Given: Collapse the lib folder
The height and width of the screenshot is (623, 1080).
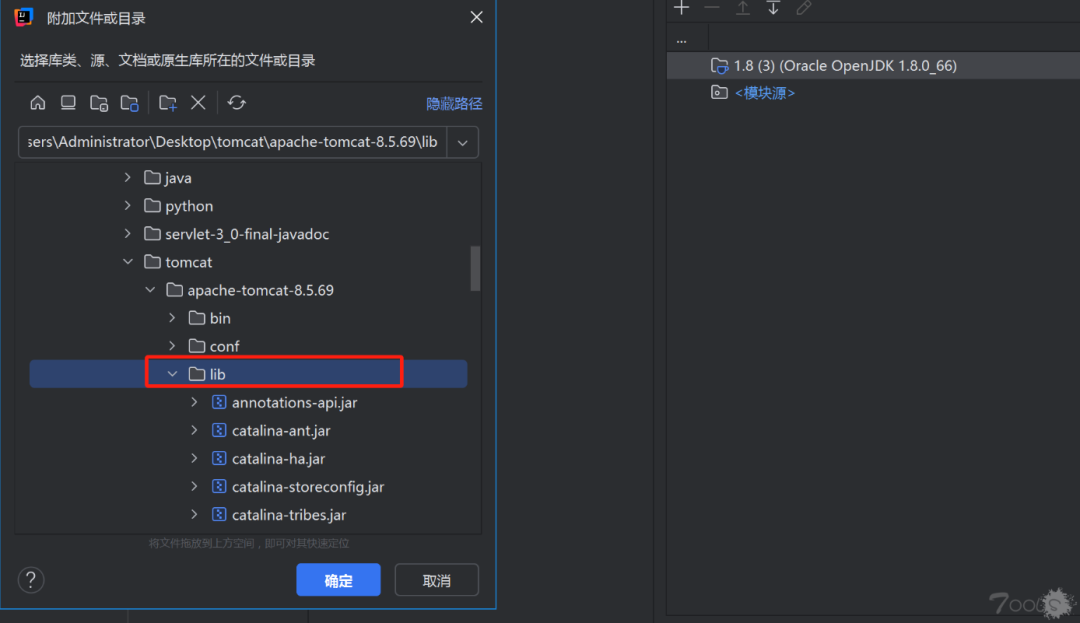Looking at the screenshot, I should coord(172,374).
